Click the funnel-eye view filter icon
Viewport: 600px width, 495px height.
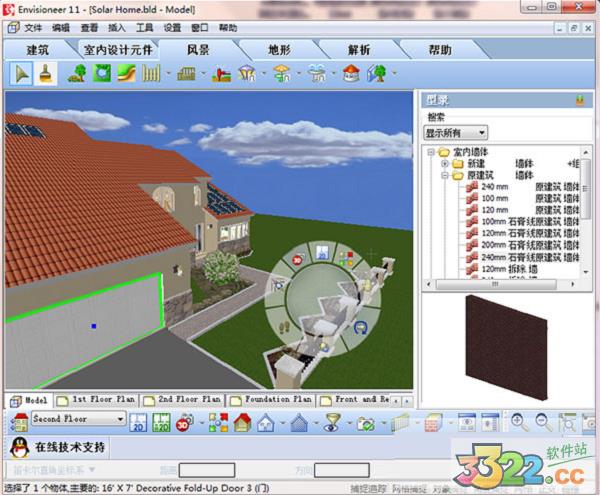[332, 423]
